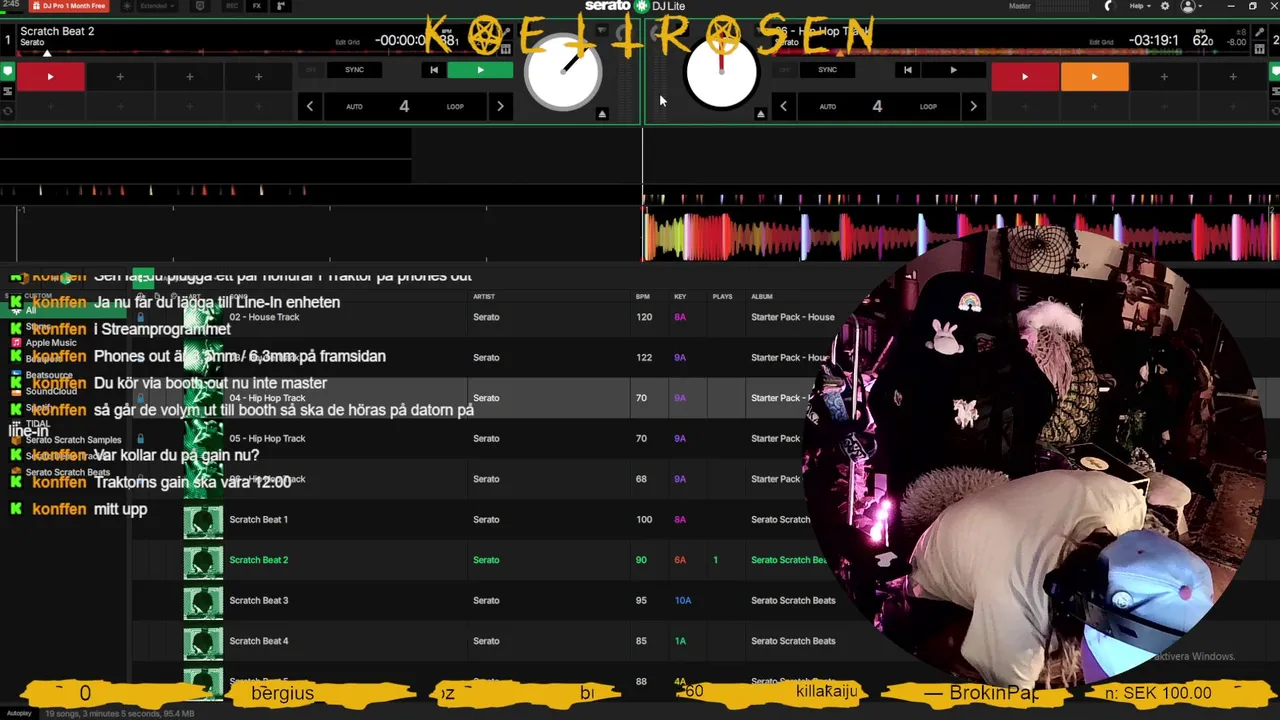Turn sync OFF on deck 2
Image resolution: width=1280 pixels, height=720 pixels.
click(x=784, y=70)
